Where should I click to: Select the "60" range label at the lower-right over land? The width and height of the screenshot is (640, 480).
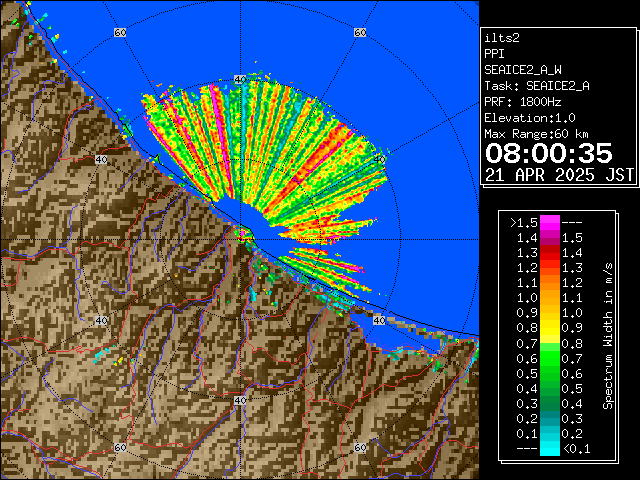point(360,447)
